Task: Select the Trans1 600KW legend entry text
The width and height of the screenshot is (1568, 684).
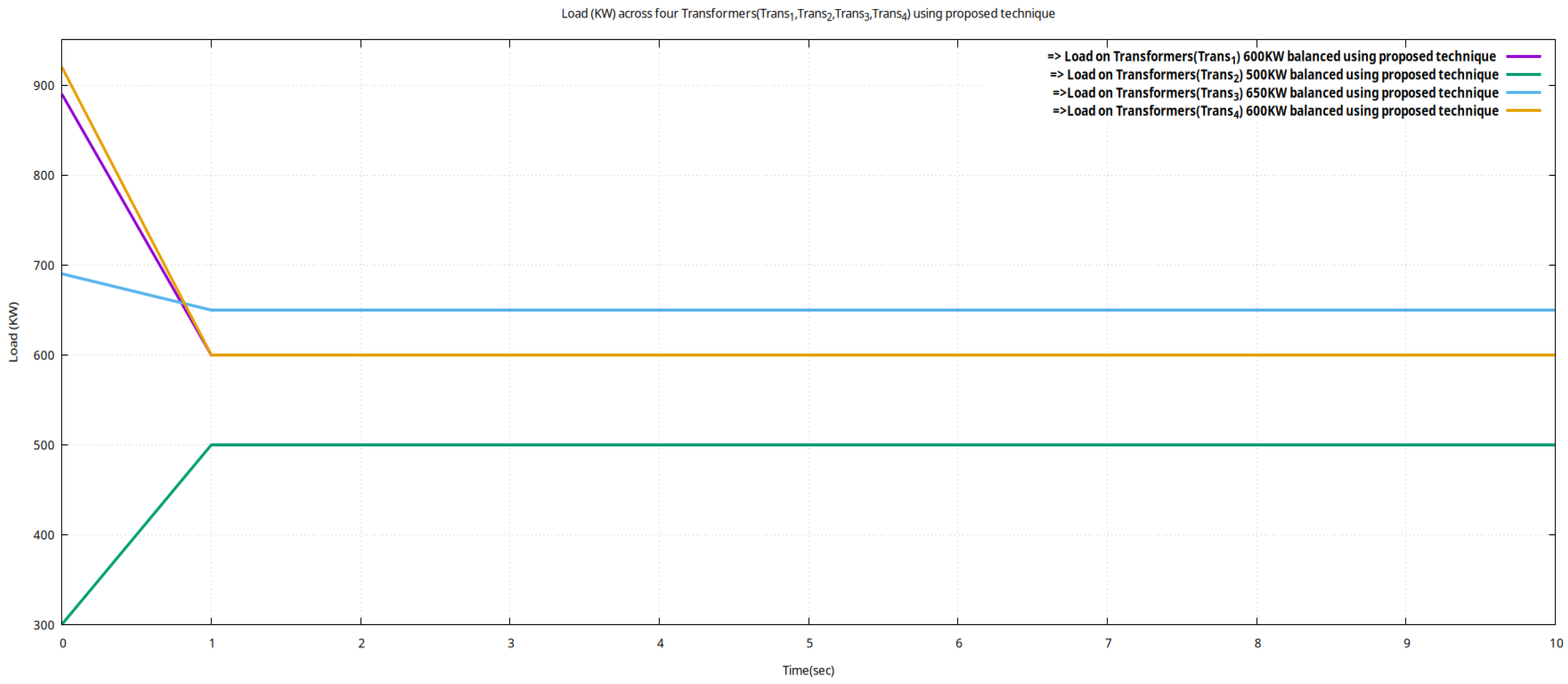Action: pyautogui.click(x=1271, y=56)
